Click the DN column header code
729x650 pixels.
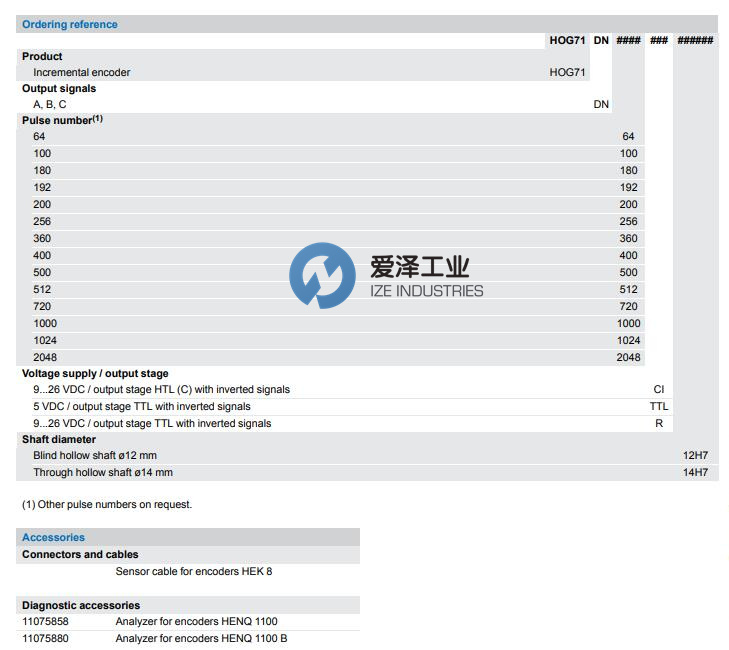[601, 41]
